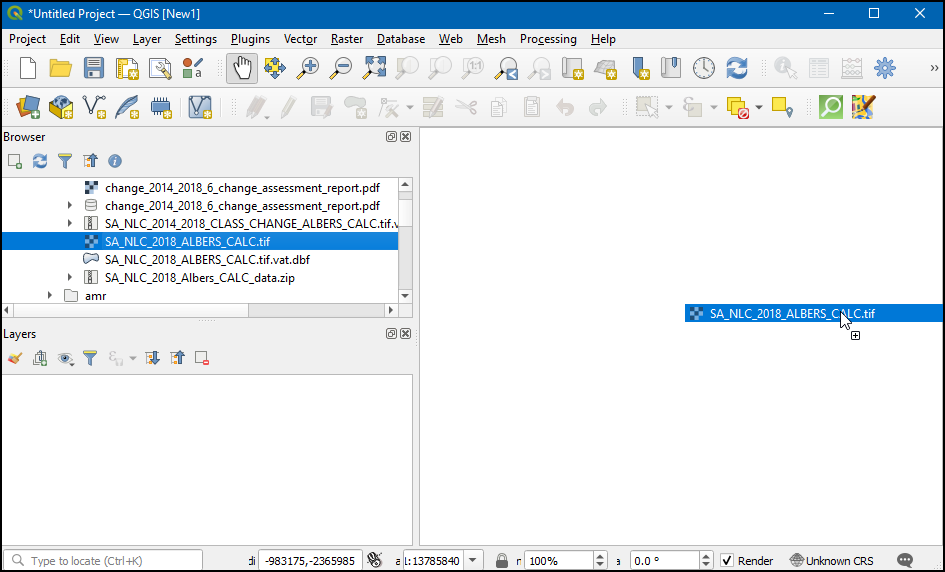The image size is (945, 572).
Task: Click the Type to locate search field
Action: pyautogui.click(x=100, y=560)
